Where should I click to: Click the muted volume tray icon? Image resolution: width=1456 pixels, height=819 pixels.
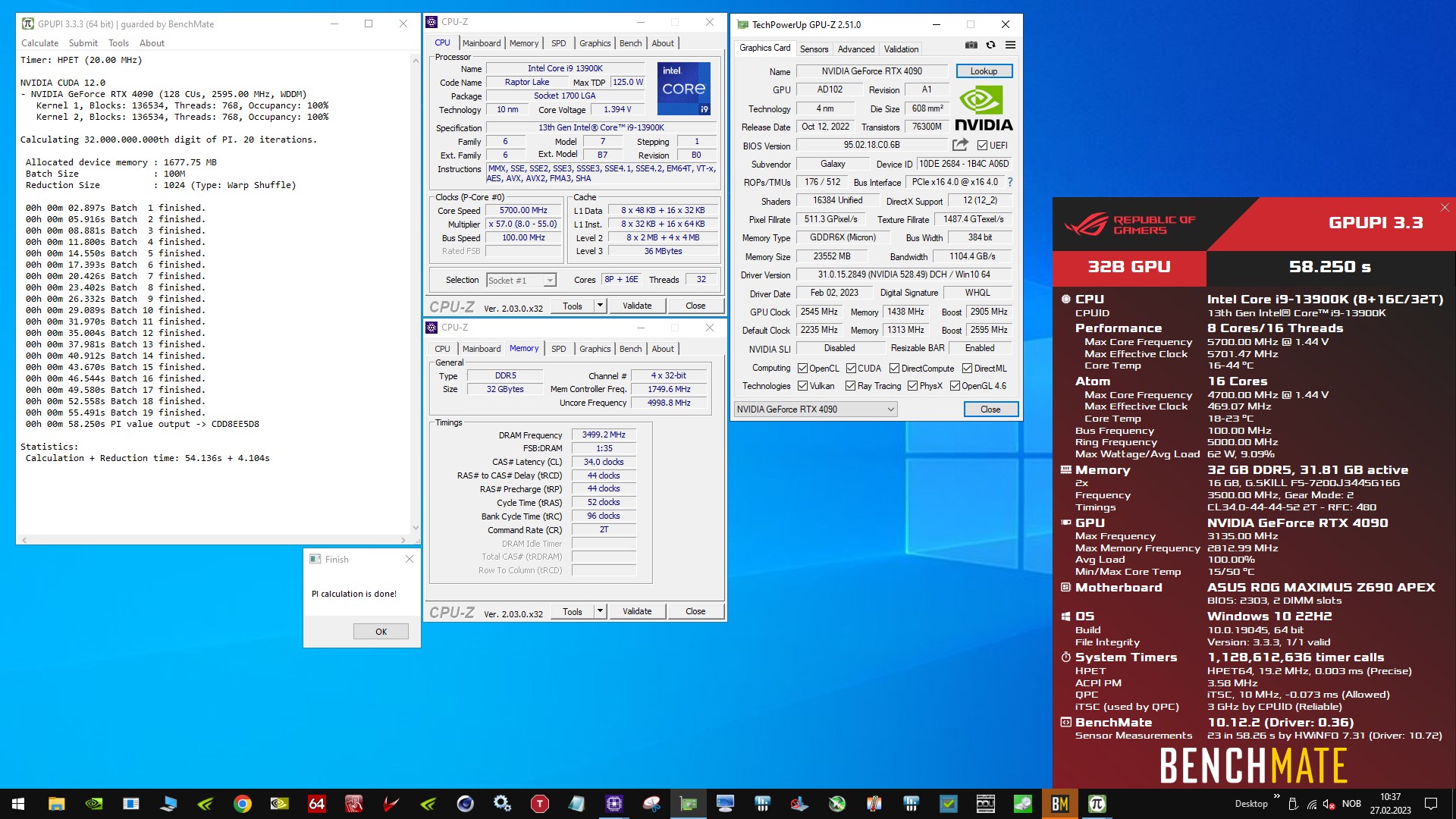click(x=1329, y=804)
